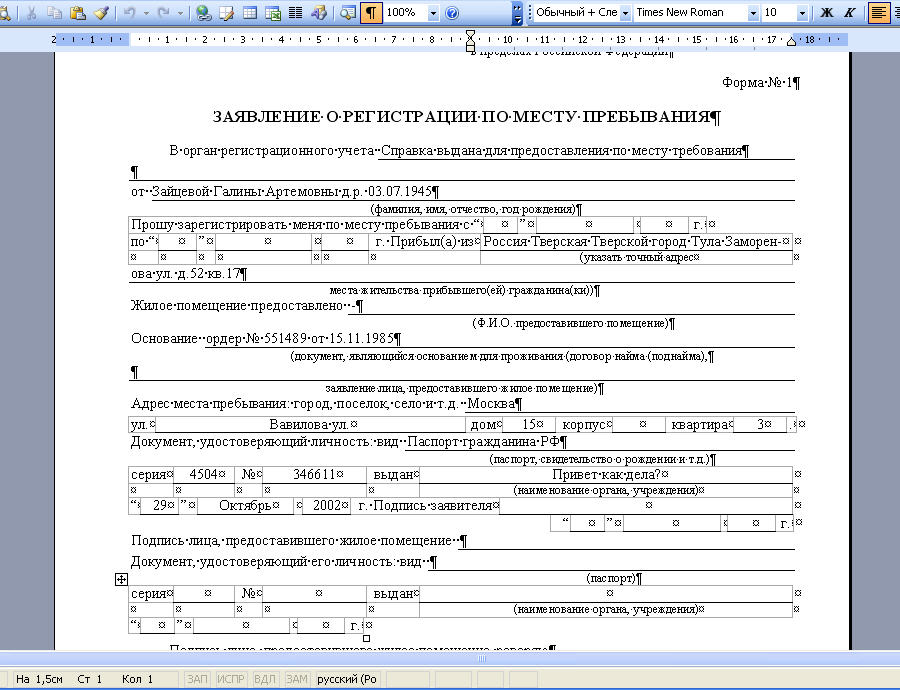Open Tables and Borders toolbar icon
900x690 pixels.
[227, 13]
